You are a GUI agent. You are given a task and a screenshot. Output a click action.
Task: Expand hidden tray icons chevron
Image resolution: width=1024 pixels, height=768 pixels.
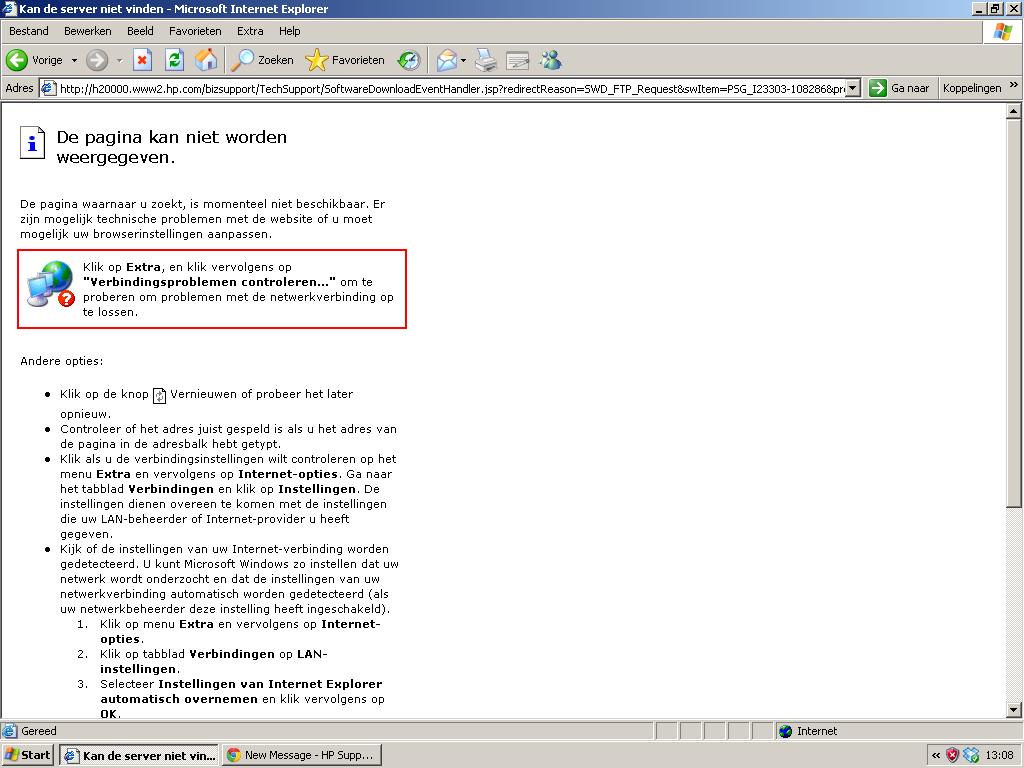pos(936,756)
